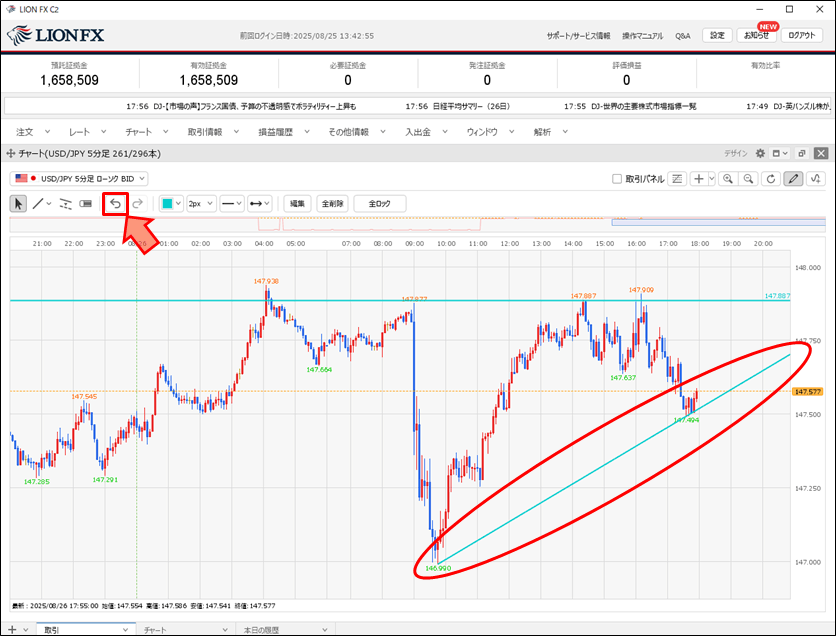836x636 pixels.
Task: Click the redo arrow icon
Action: (x=138, y=203)
